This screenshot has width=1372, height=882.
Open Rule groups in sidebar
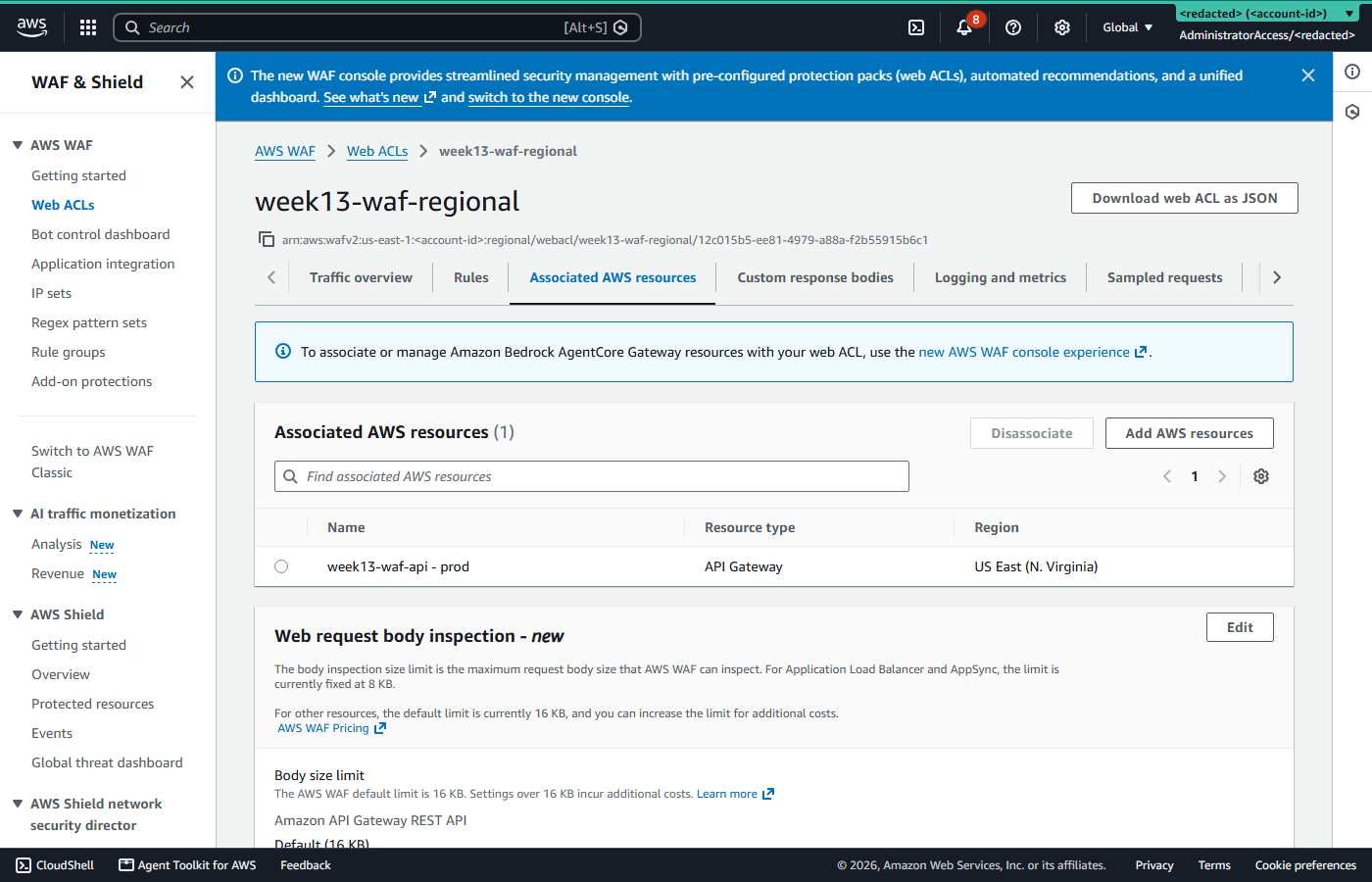click(x=69, y=352)
